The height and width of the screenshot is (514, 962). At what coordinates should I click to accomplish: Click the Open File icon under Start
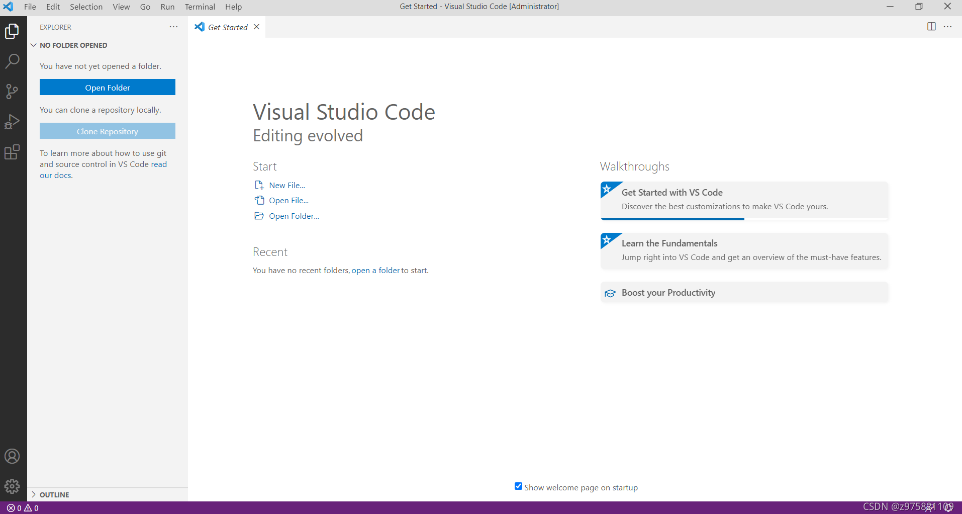[259, 200]
